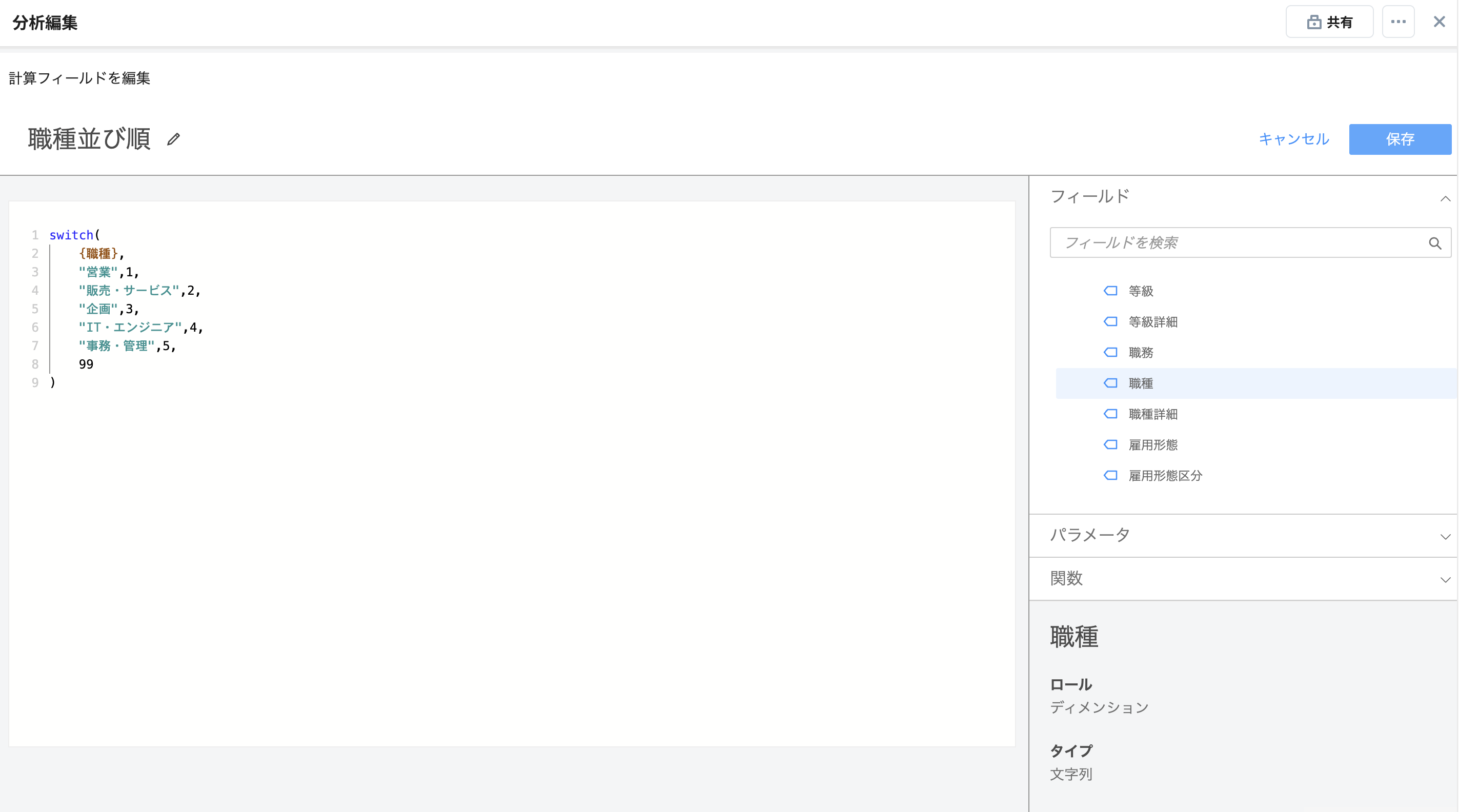The width and height of the screenshot is (1459, 812).
Task: Click the pencil icon to rename 職種並び順
Action: point(173,139)
